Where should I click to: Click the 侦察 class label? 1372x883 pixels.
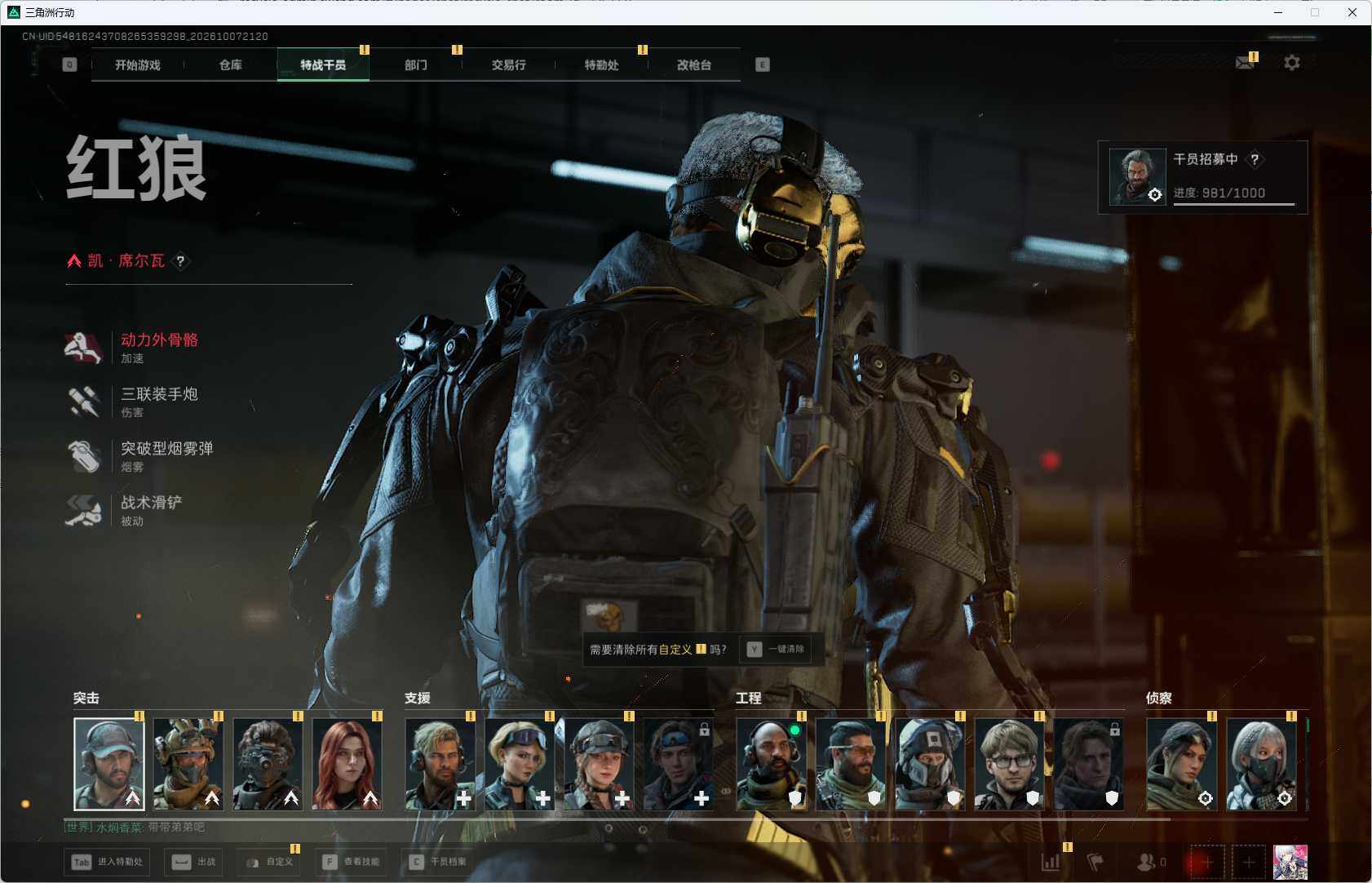click(x=1159, y=698)
